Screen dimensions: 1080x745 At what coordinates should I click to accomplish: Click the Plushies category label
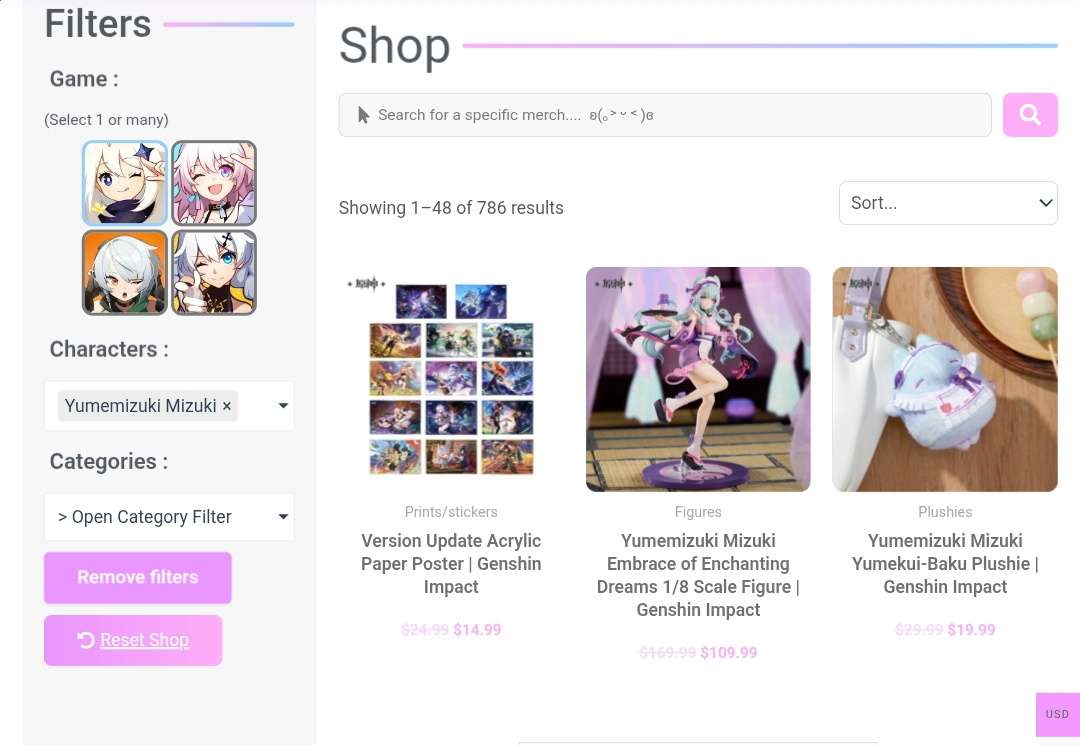click(x=945, y=512)
